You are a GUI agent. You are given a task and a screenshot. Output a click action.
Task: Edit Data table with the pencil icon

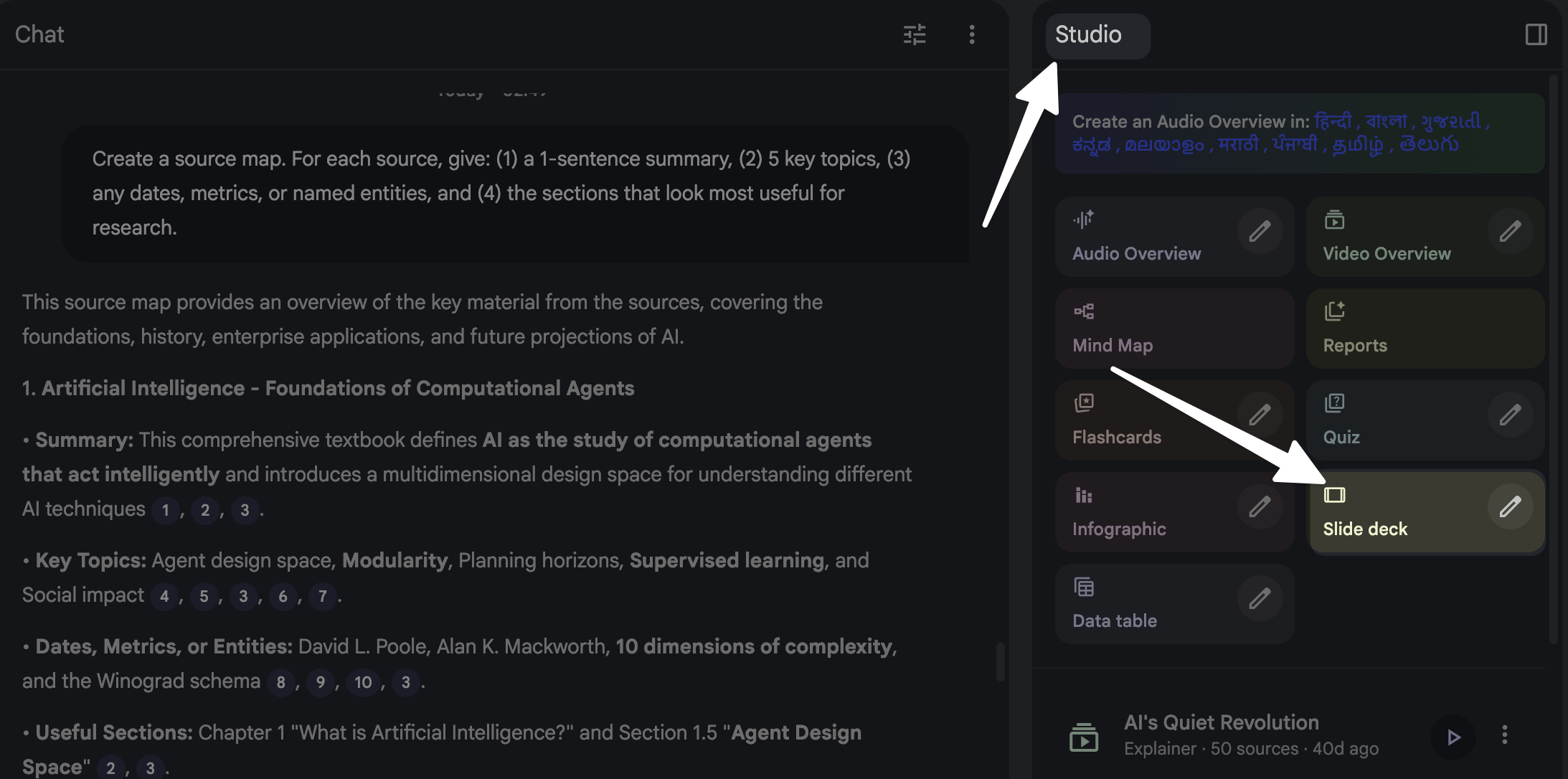[x=1260, y=599]
